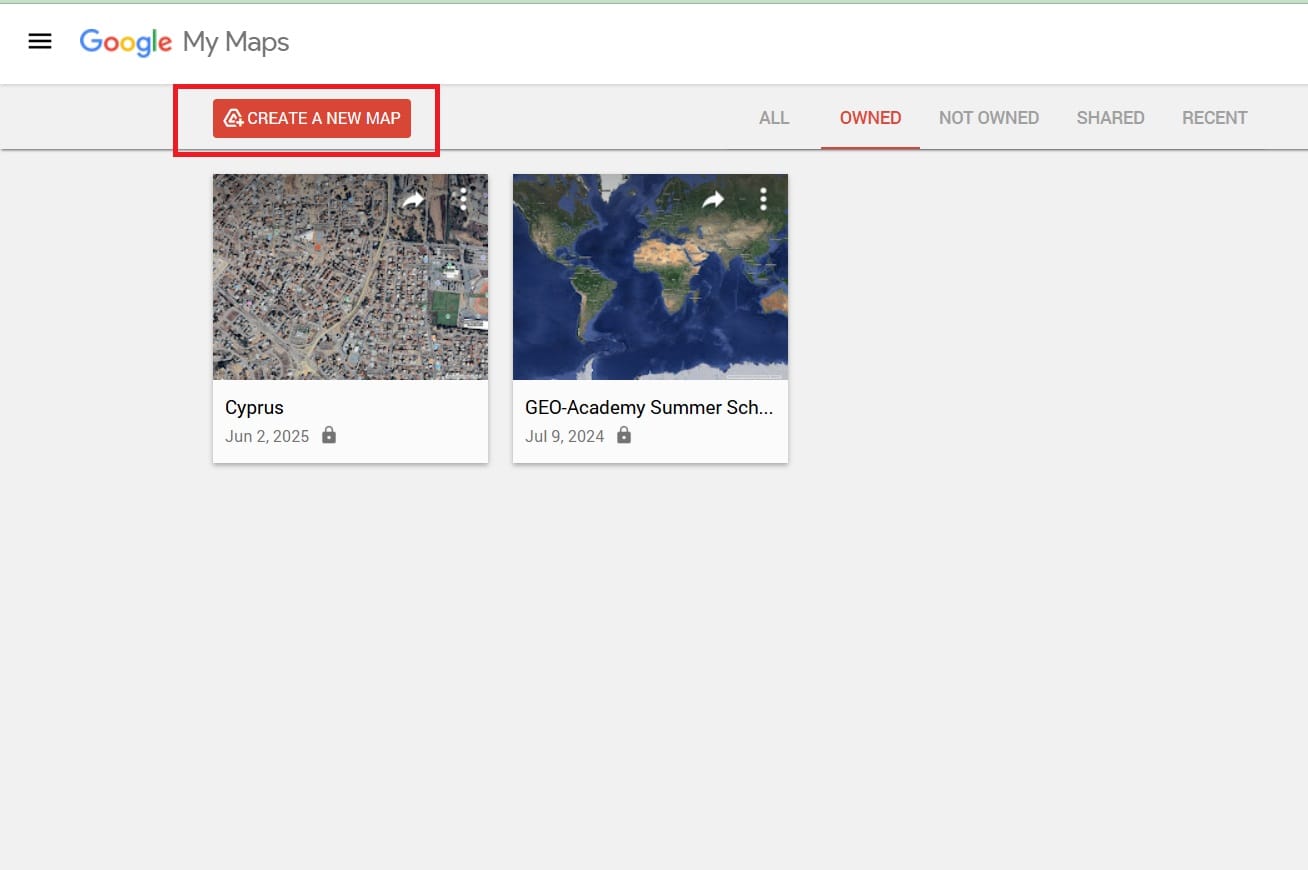
Task: Click the lock icon on GEO-Academy card
Action: pos(624,436)
